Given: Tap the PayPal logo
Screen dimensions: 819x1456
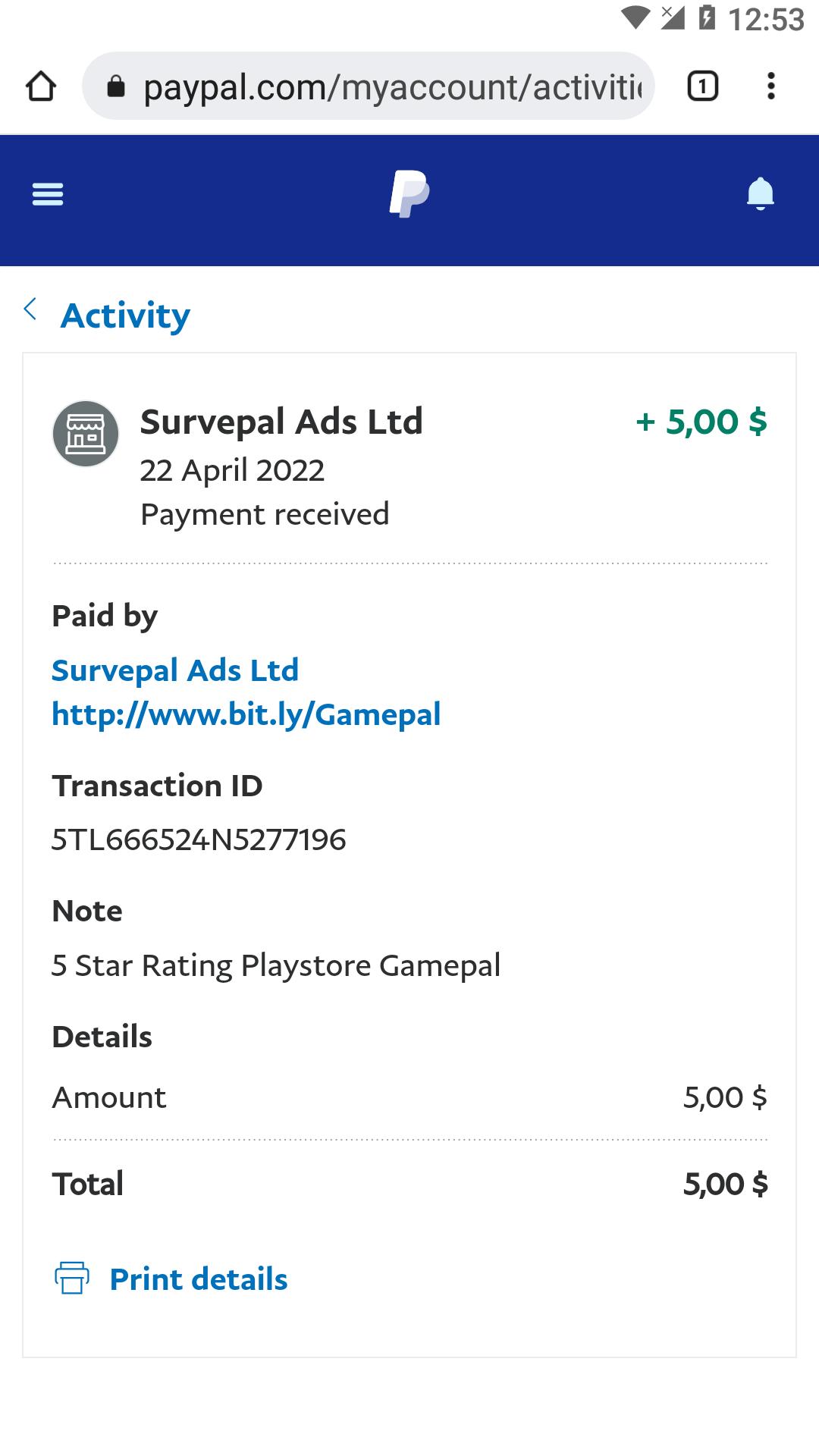Looking at the screenshot, I should tap(409, 194).
